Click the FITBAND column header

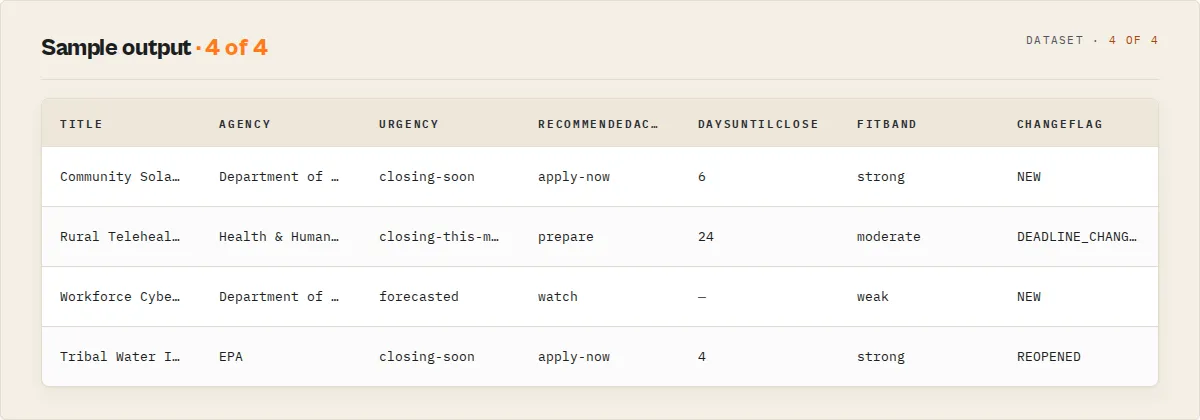887,124
